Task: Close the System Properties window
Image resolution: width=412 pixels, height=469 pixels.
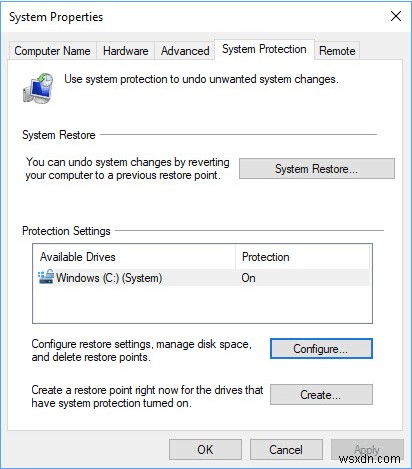Action: (396, 16)
